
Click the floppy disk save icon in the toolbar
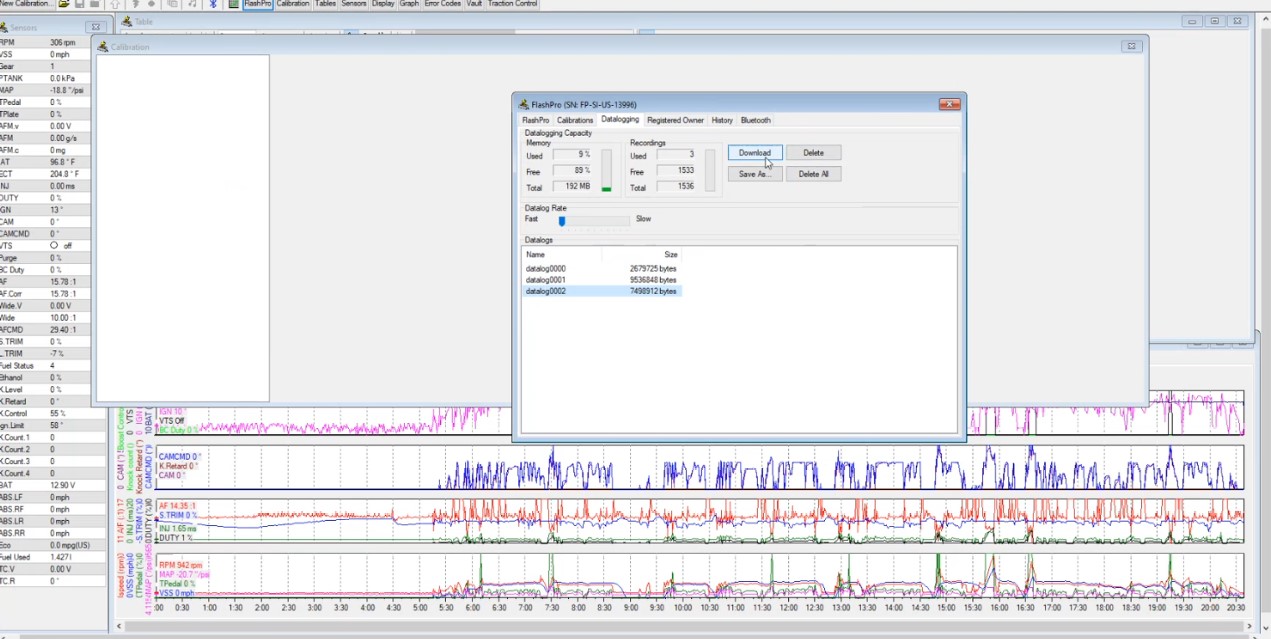(78, 4)
